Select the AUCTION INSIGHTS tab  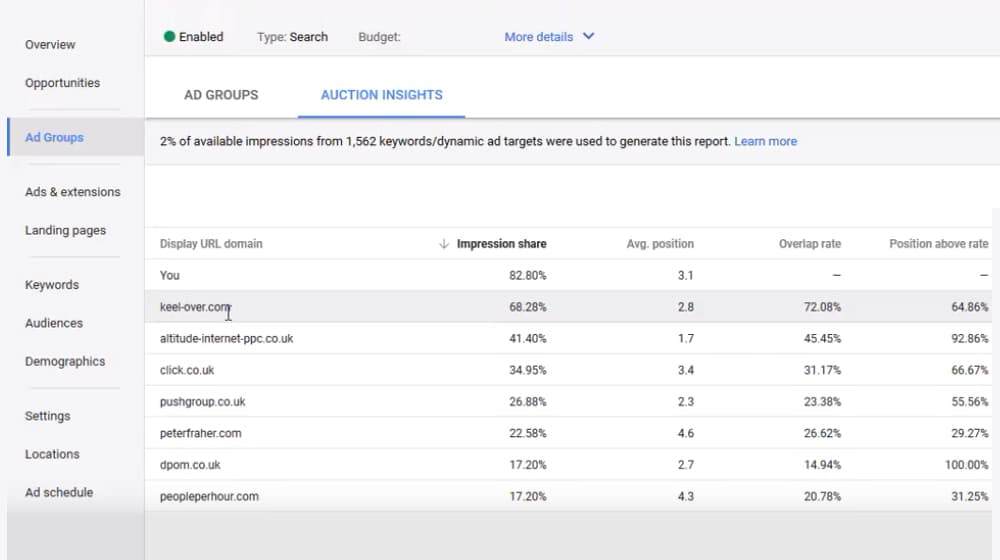(x=381, y=95)
